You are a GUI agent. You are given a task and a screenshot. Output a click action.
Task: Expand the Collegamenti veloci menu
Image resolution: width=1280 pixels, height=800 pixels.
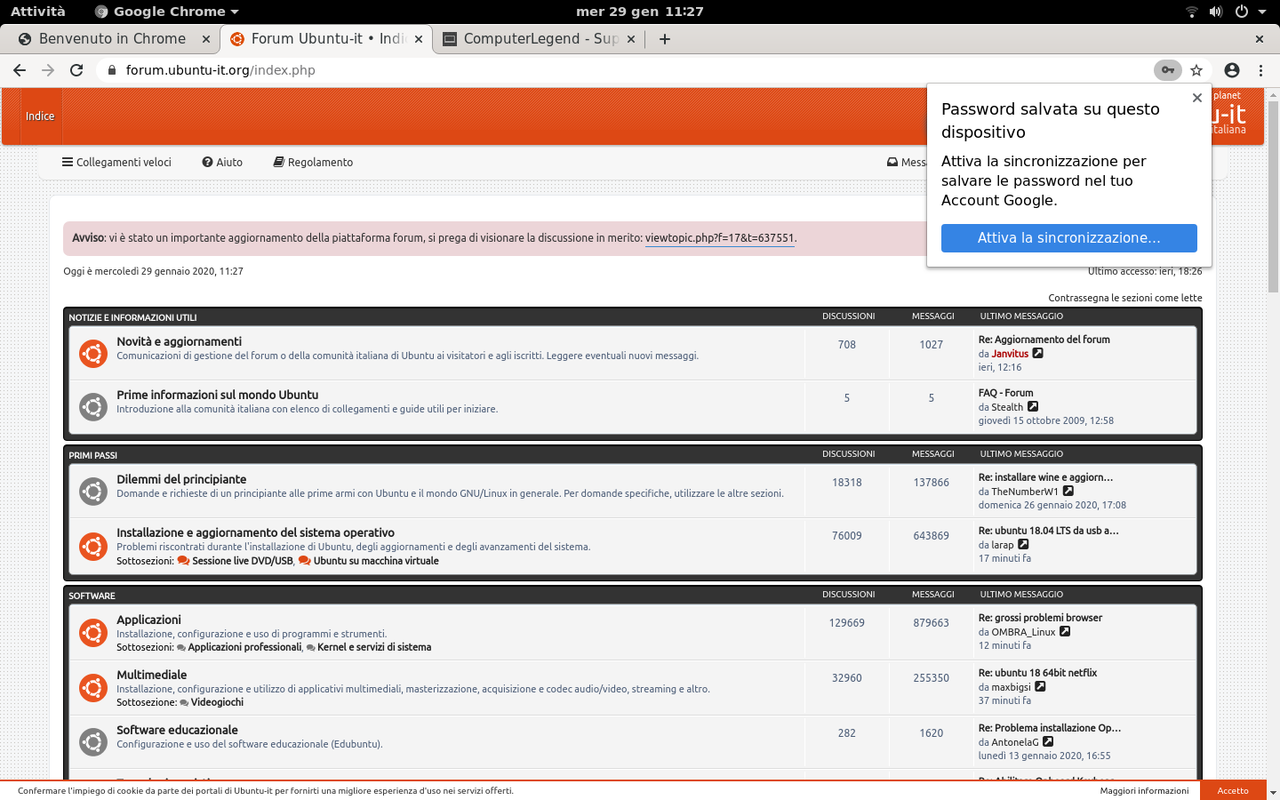(116, 162)
